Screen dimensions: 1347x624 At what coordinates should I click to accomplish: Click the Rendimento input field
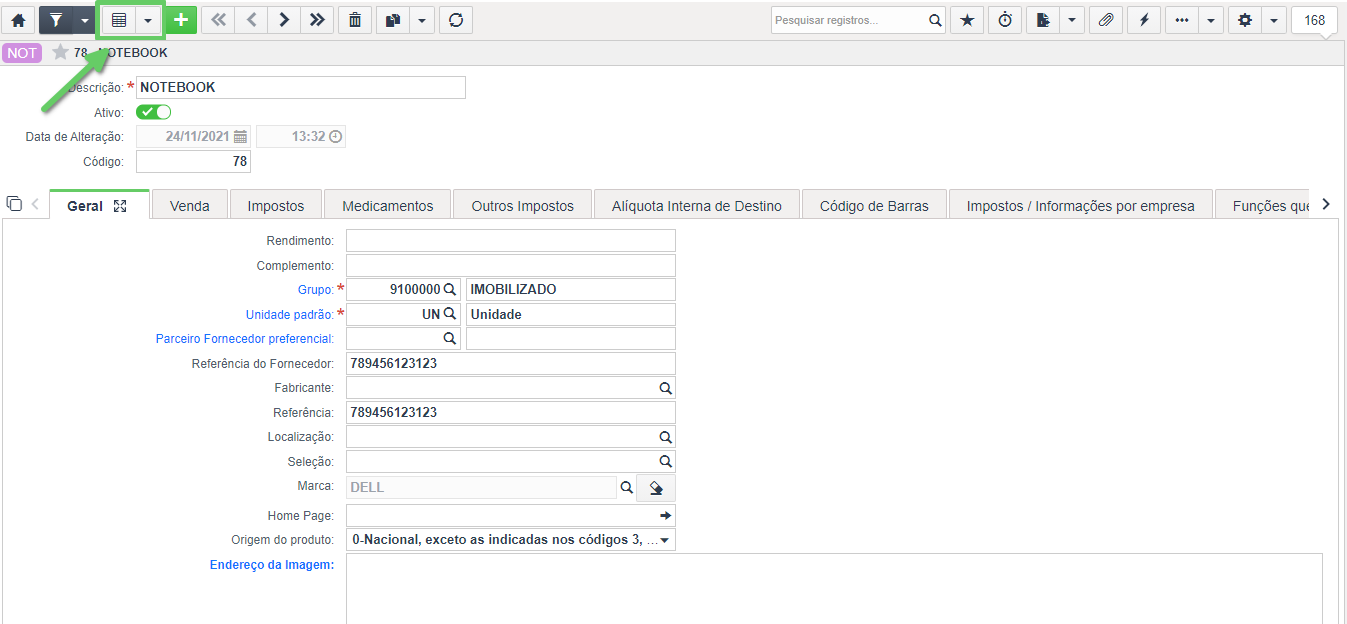[x=511, y=241]
